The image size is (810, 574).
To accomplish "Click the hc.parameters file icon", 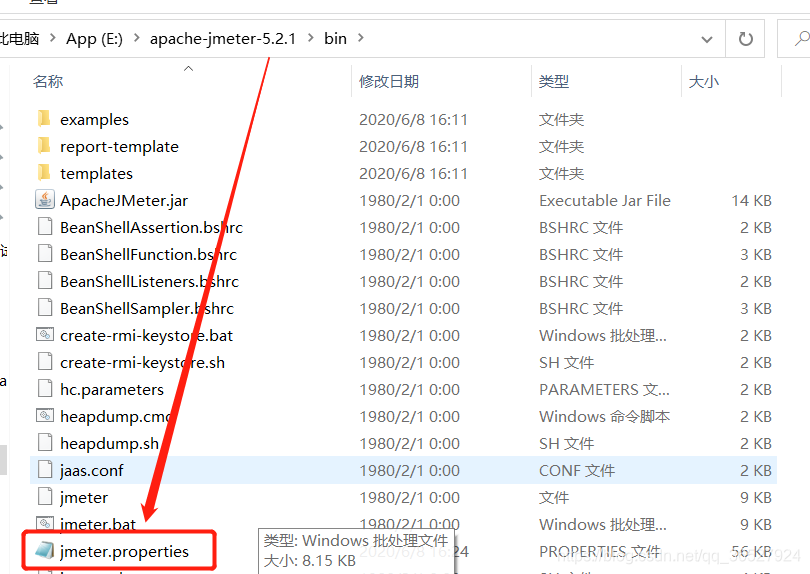I will pos(45,389).
